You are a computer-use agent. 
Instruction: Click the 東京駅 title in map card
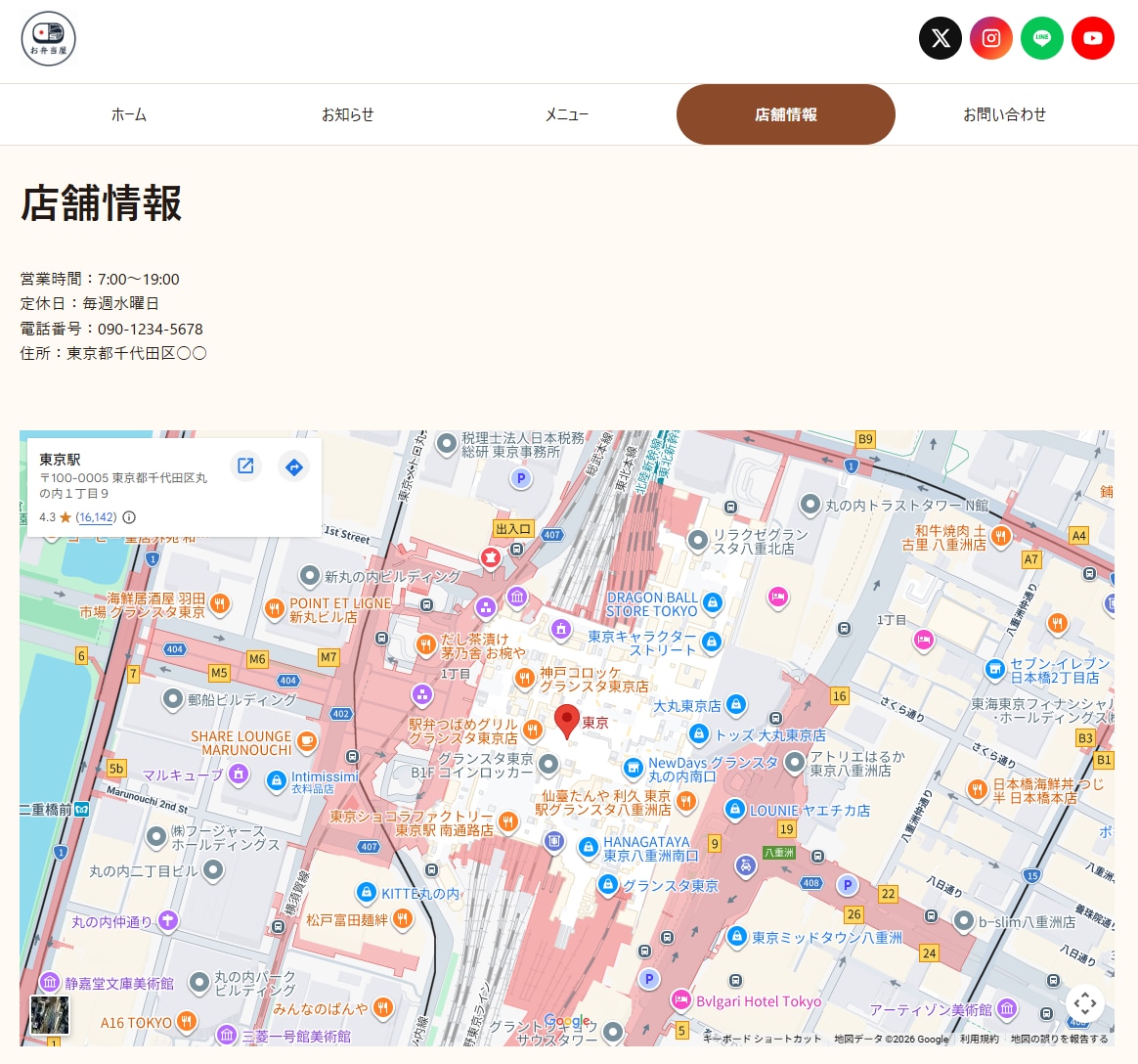(x=60, y=460)
